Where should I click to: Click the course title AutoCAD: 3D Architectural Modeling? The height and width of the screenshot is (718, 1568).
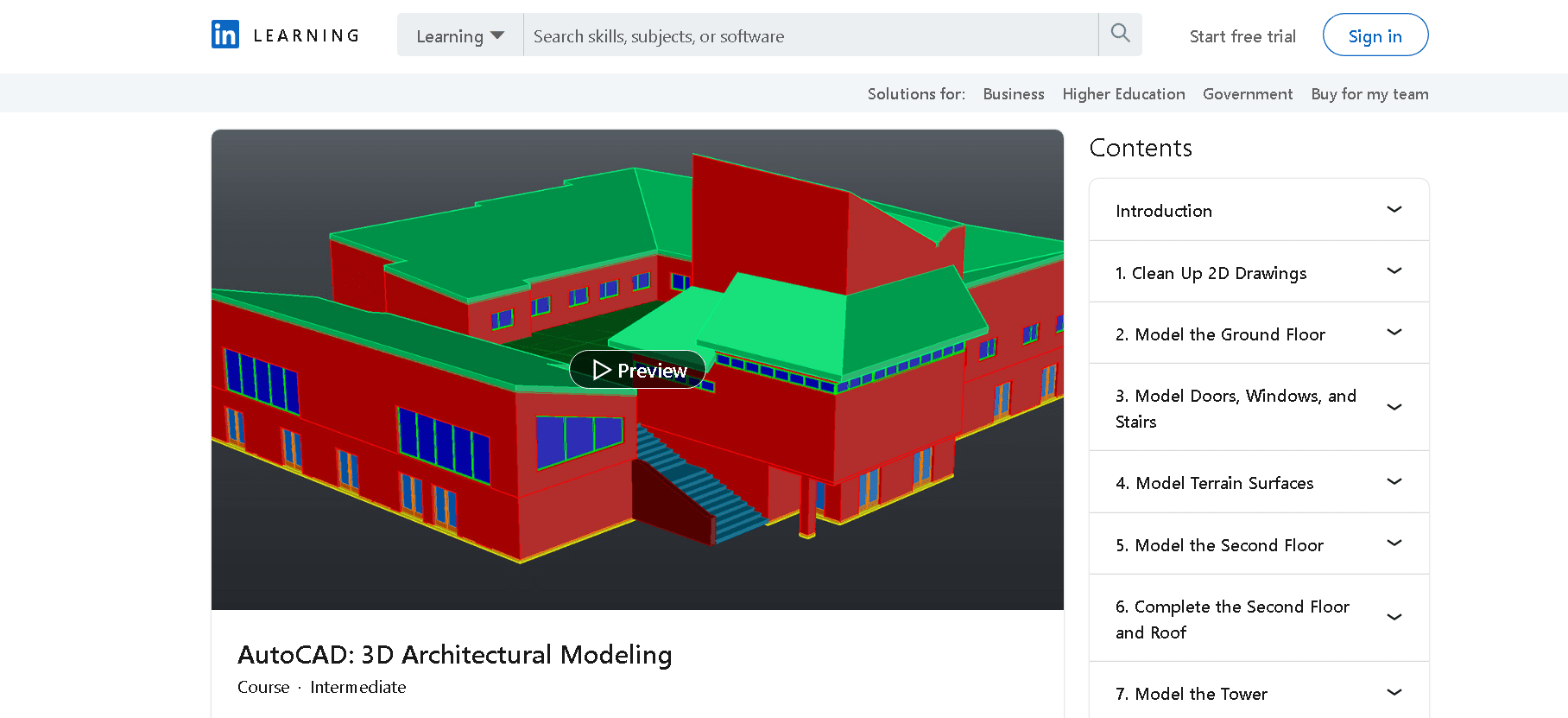[x=455, y=655]
